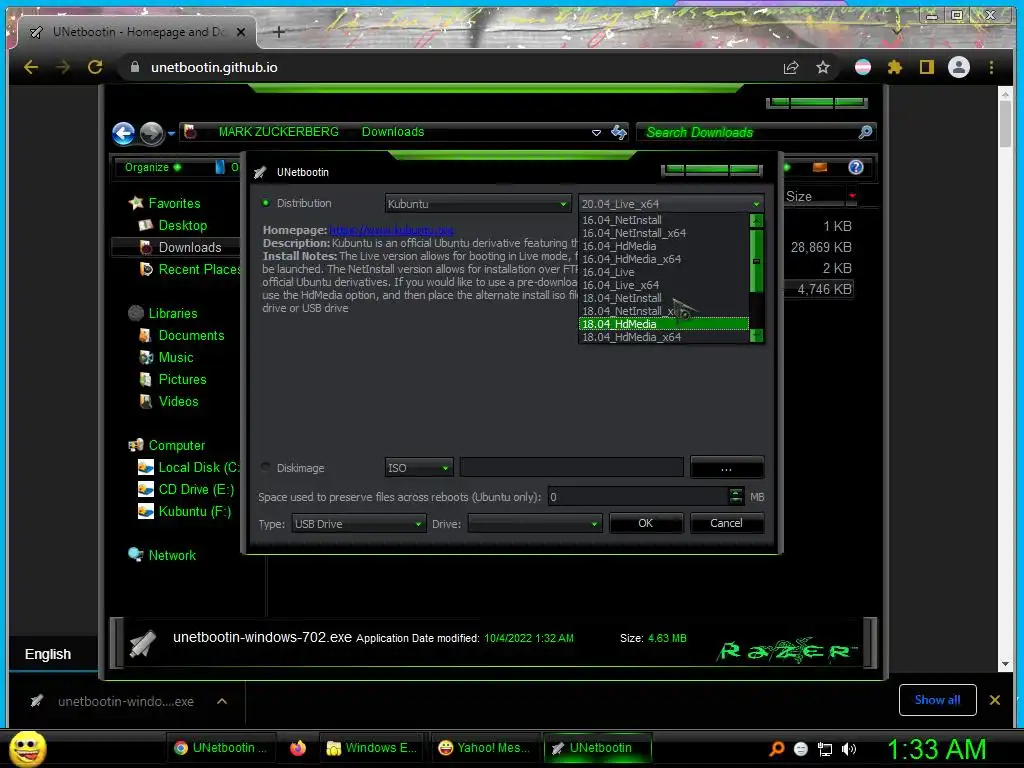Click the network tray icon
1024x768 pixels.
coord(825,749)
